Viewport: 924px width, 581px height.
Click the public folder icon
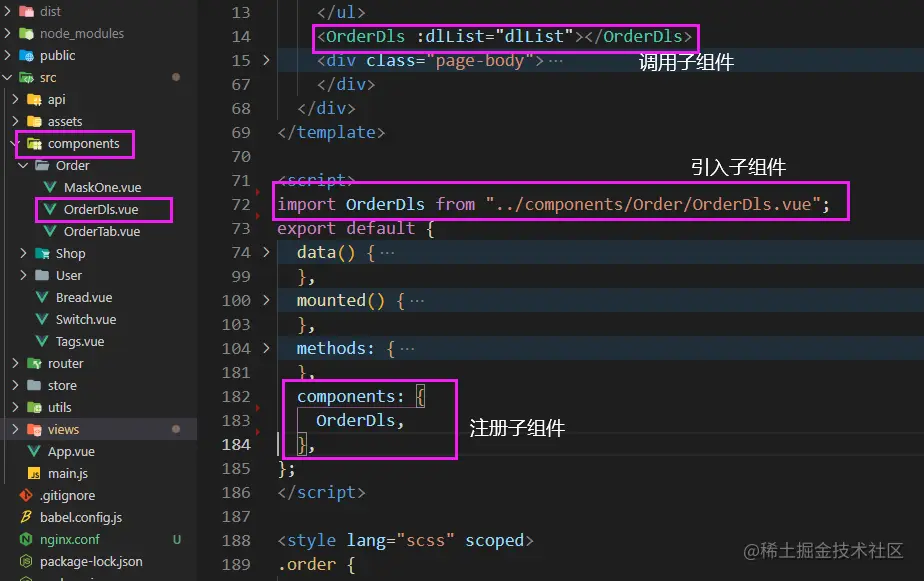coord(27,55)
